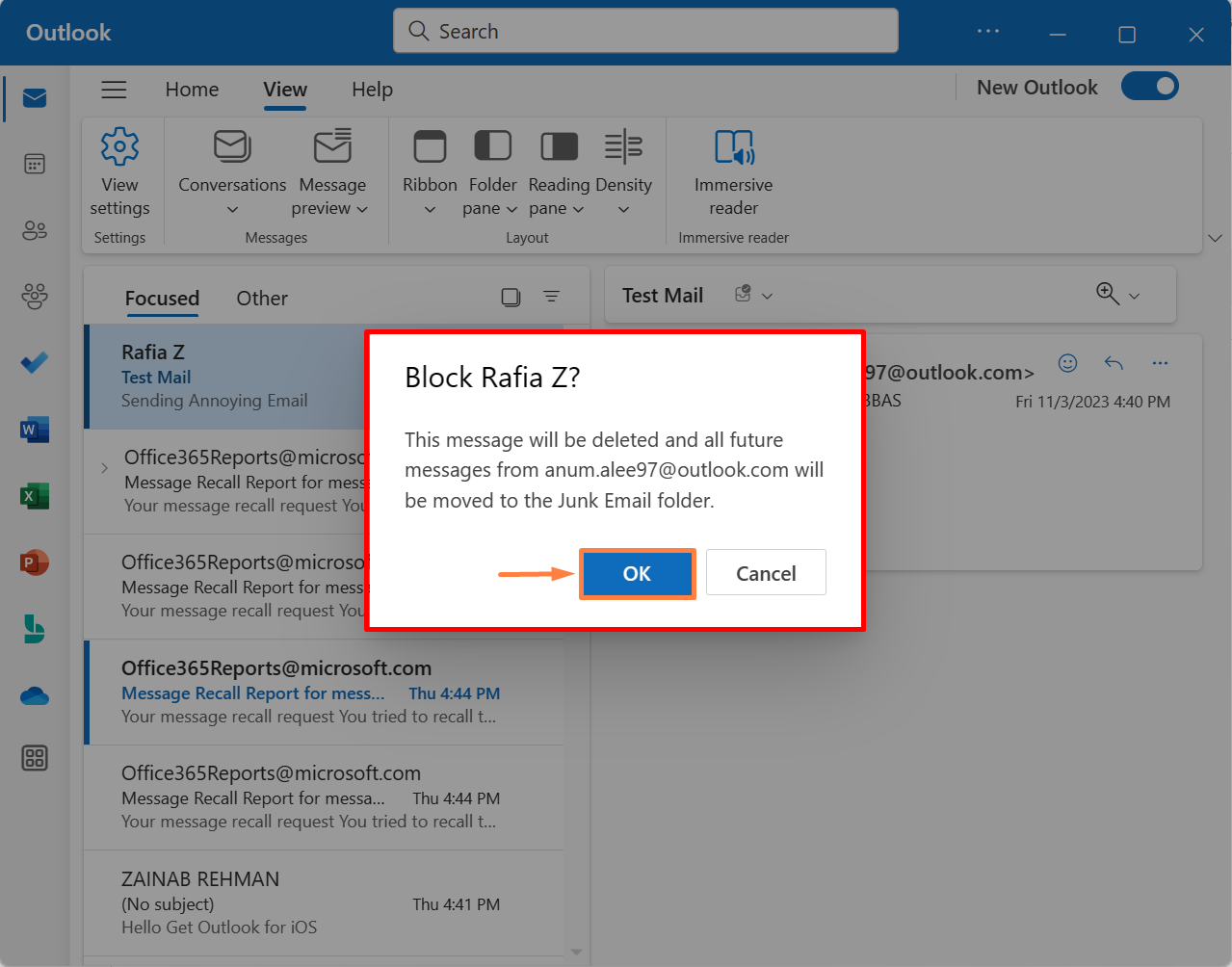Open the People contacts icon

click(35, 230)
